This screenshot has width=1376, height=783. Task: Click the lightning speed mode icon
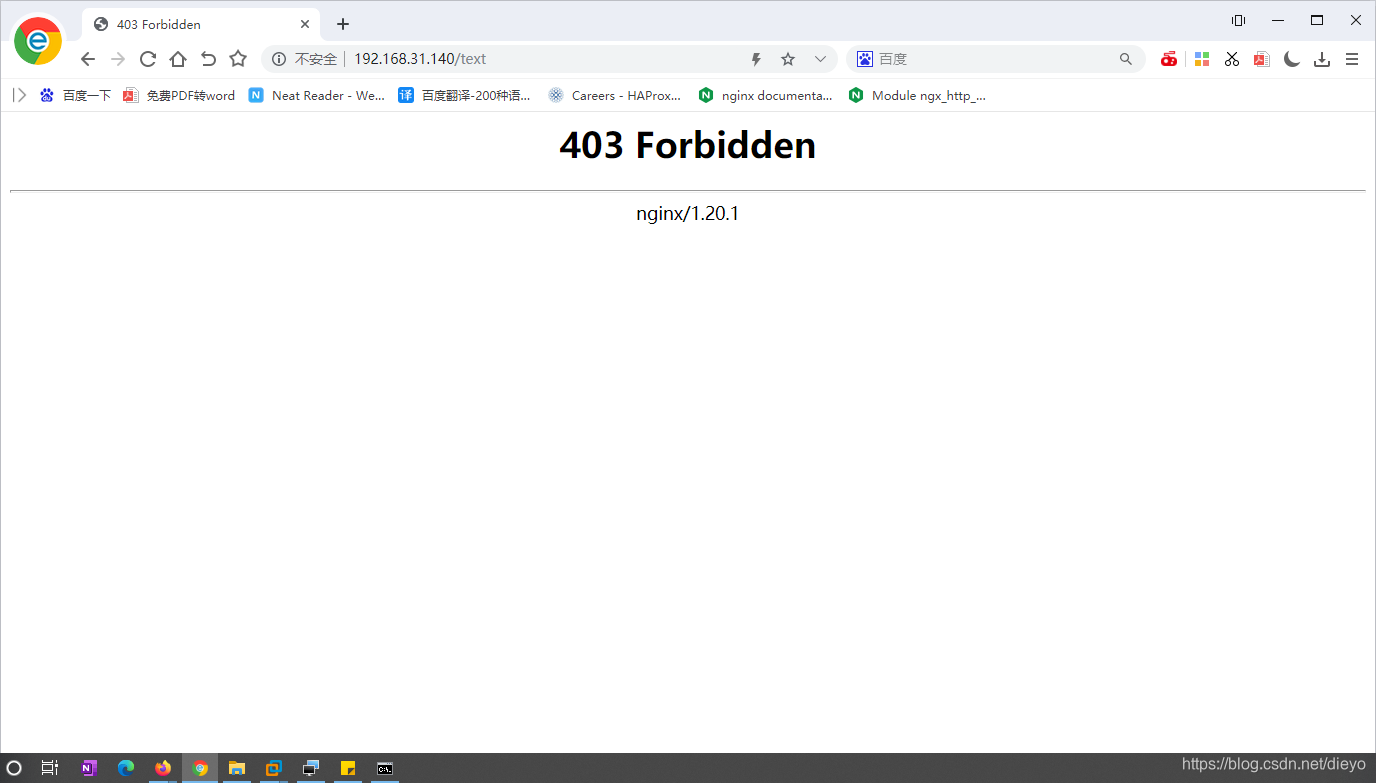pos(756,59)
